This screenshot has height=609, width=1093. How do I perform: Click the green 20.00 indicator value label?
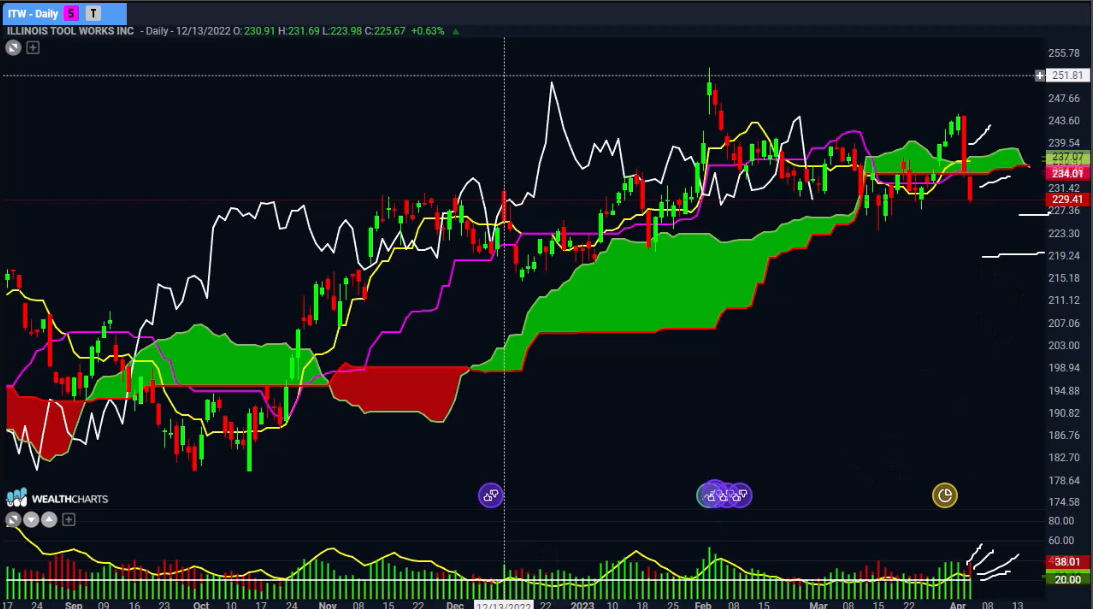click(x=1068, y=579)
